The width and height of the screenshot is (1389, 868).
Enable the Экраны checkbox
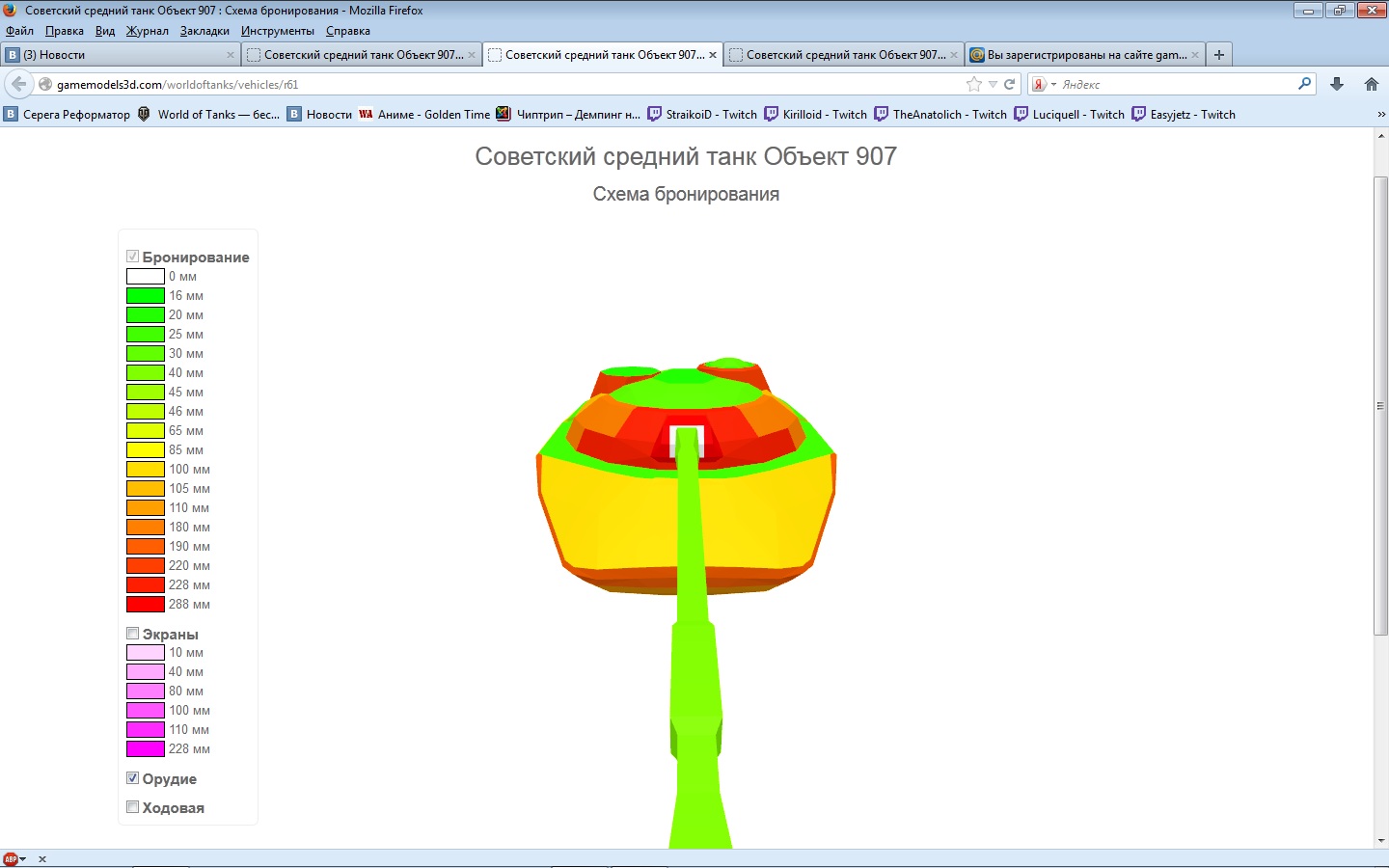133,634
